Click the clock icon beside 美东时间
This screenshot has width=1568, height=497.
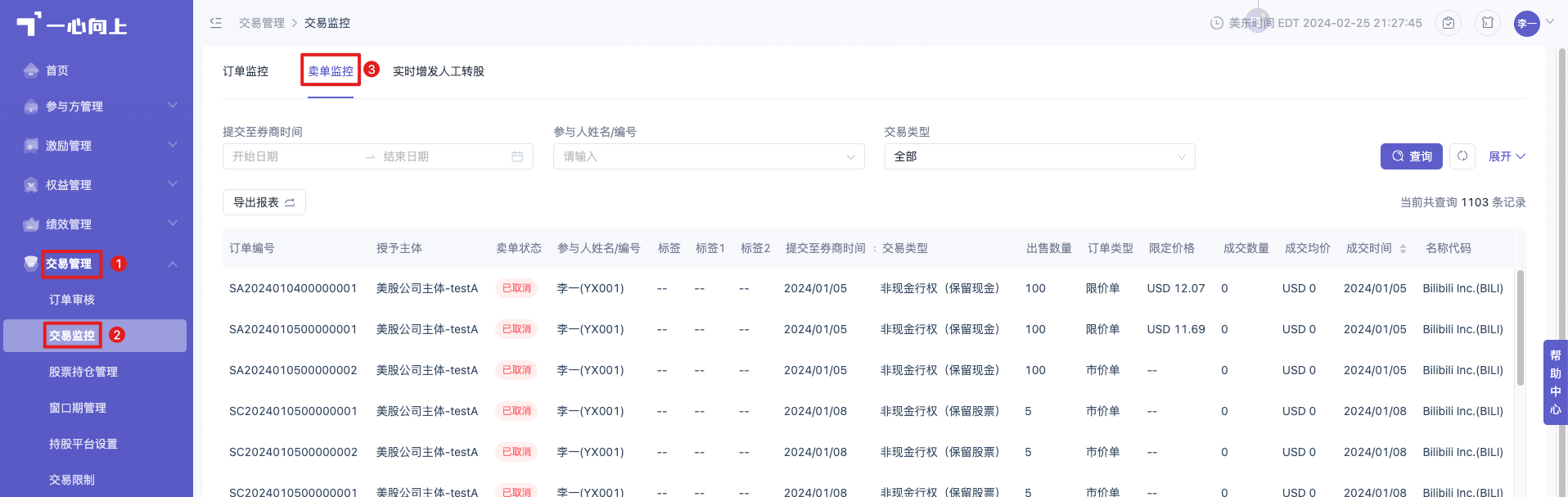(1217, 23)
